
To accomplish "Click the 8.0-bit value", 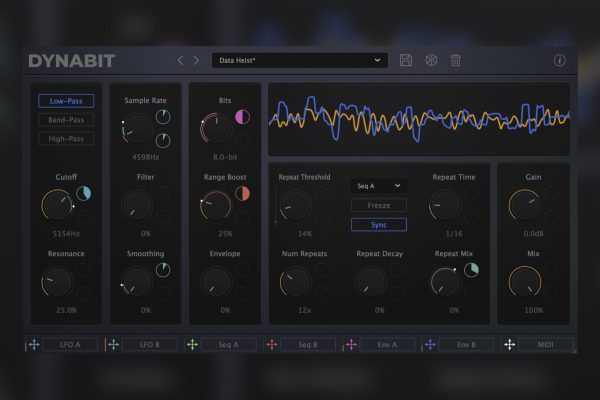I will click(x=225, y=157).
